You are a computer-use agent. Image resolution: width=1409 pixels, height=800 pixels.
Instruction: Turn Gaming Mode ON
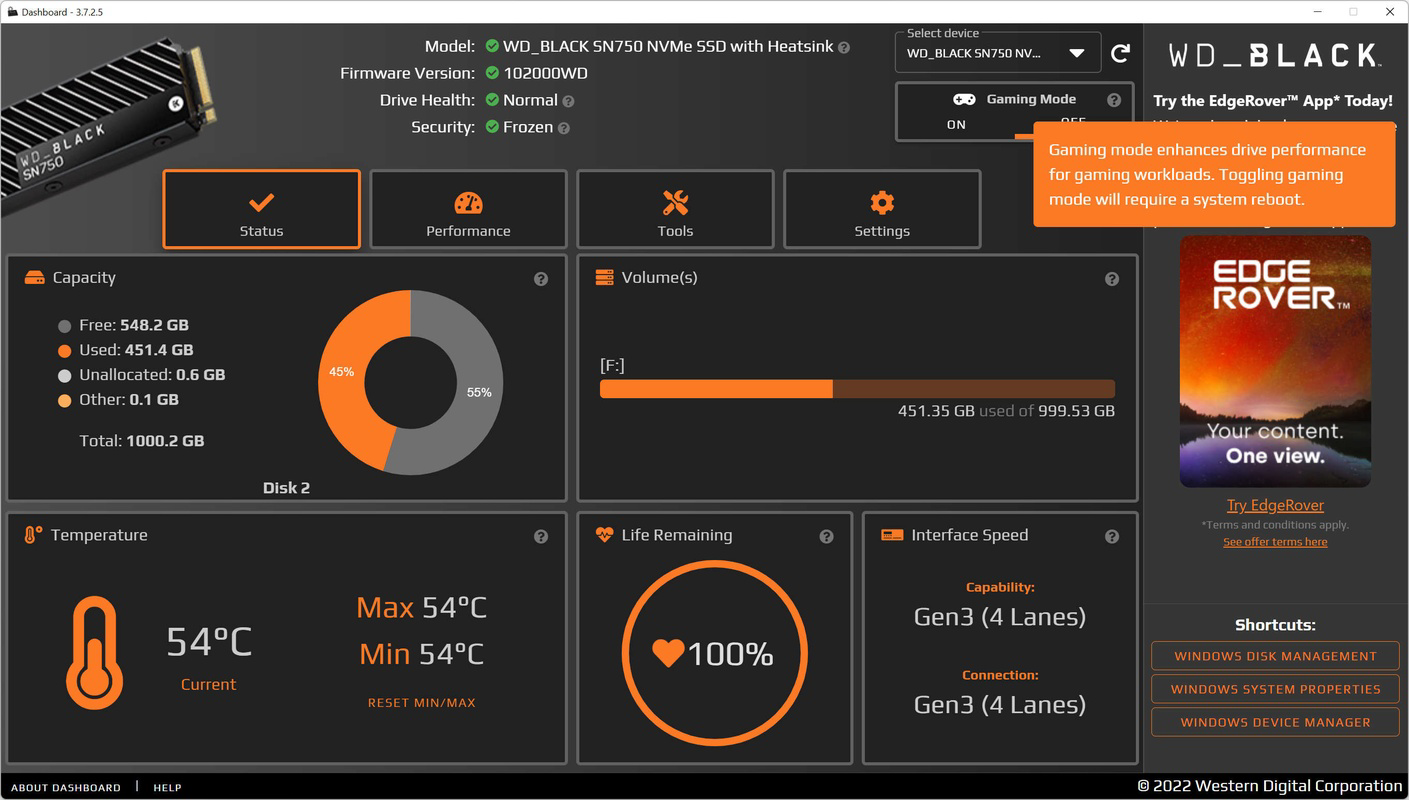coord(956,124)
